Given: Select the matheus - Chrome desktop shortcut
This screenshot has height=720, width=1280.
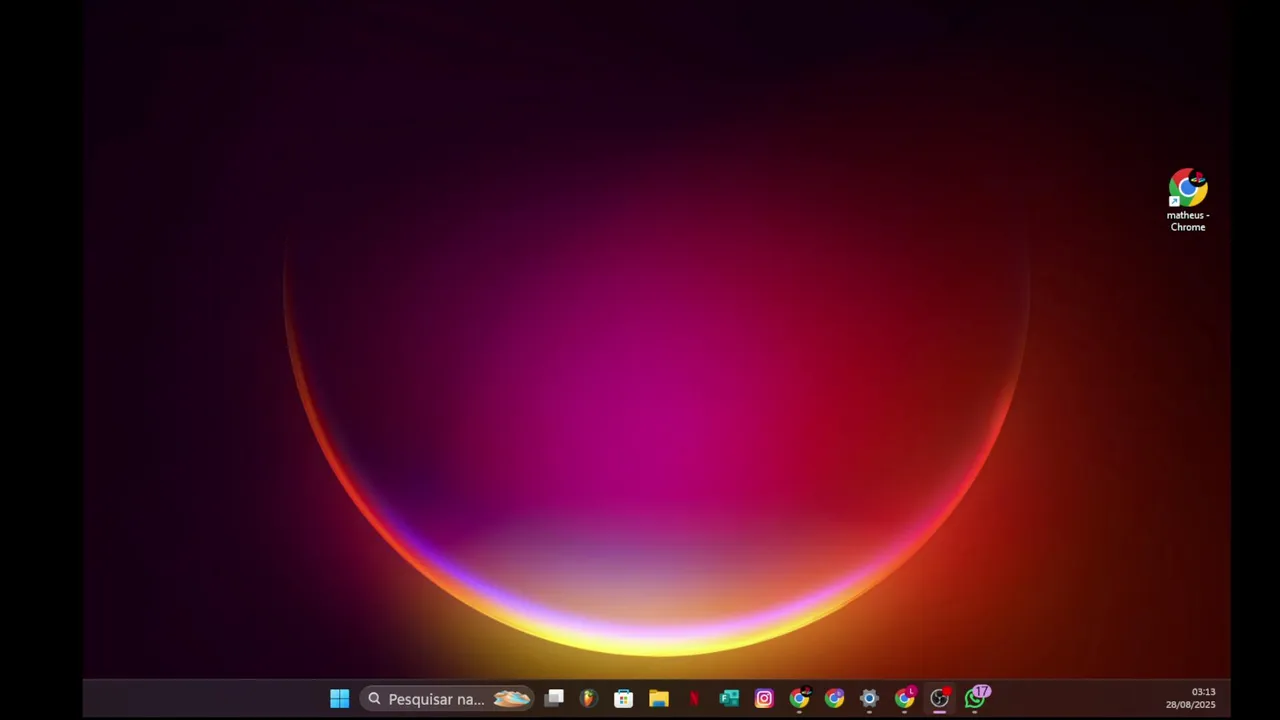Looking at the screenshot, I should point(1188,201).
